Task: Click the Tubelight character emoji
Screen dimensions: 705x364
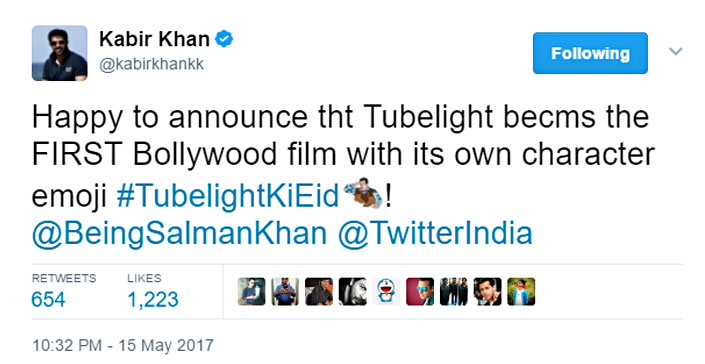Action: point(363,194)
